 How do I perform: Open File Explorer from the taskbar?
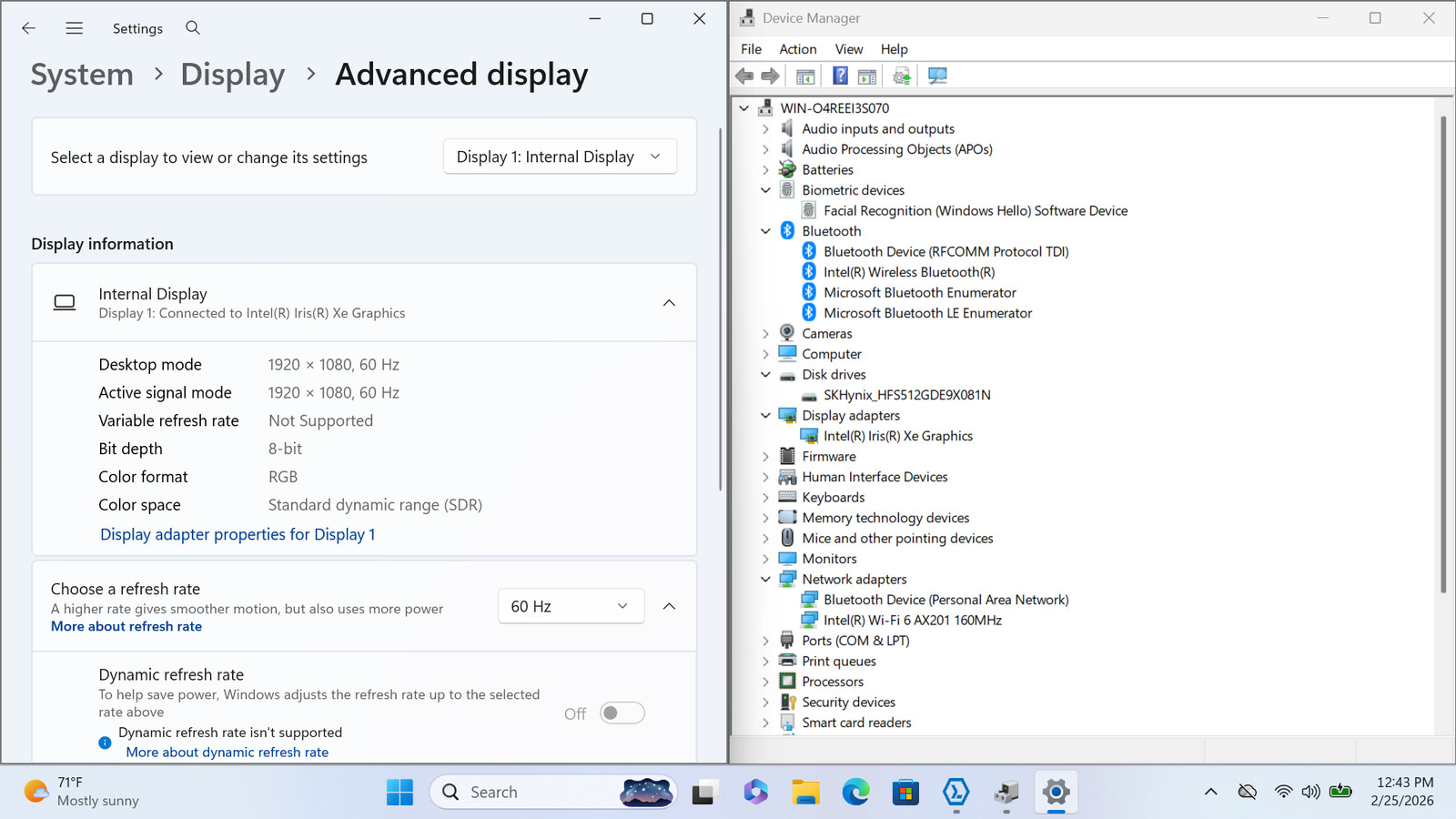[x=805, y=793]
